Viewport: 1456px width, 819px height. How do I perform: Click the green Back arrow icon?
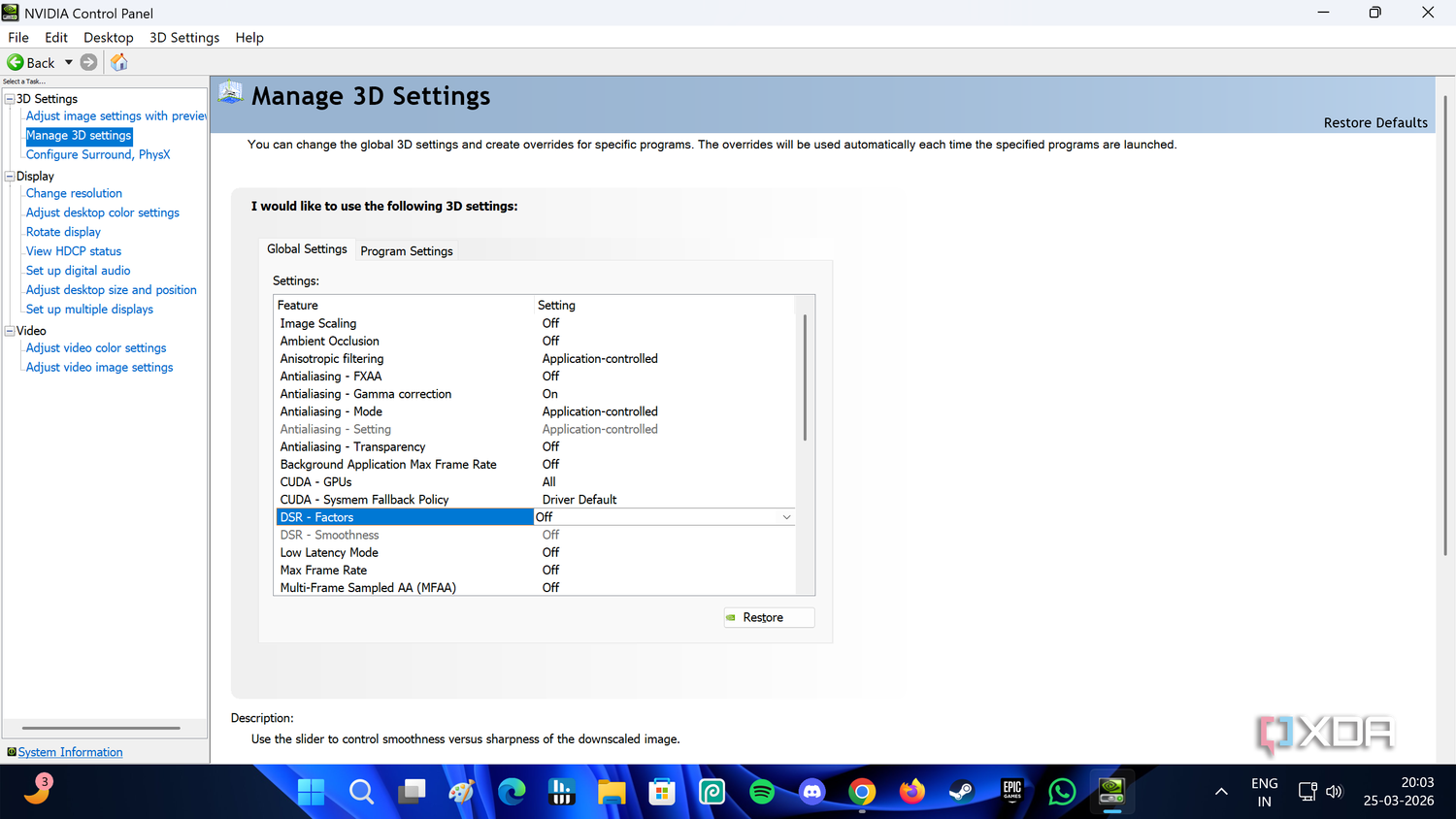(16, 62)
